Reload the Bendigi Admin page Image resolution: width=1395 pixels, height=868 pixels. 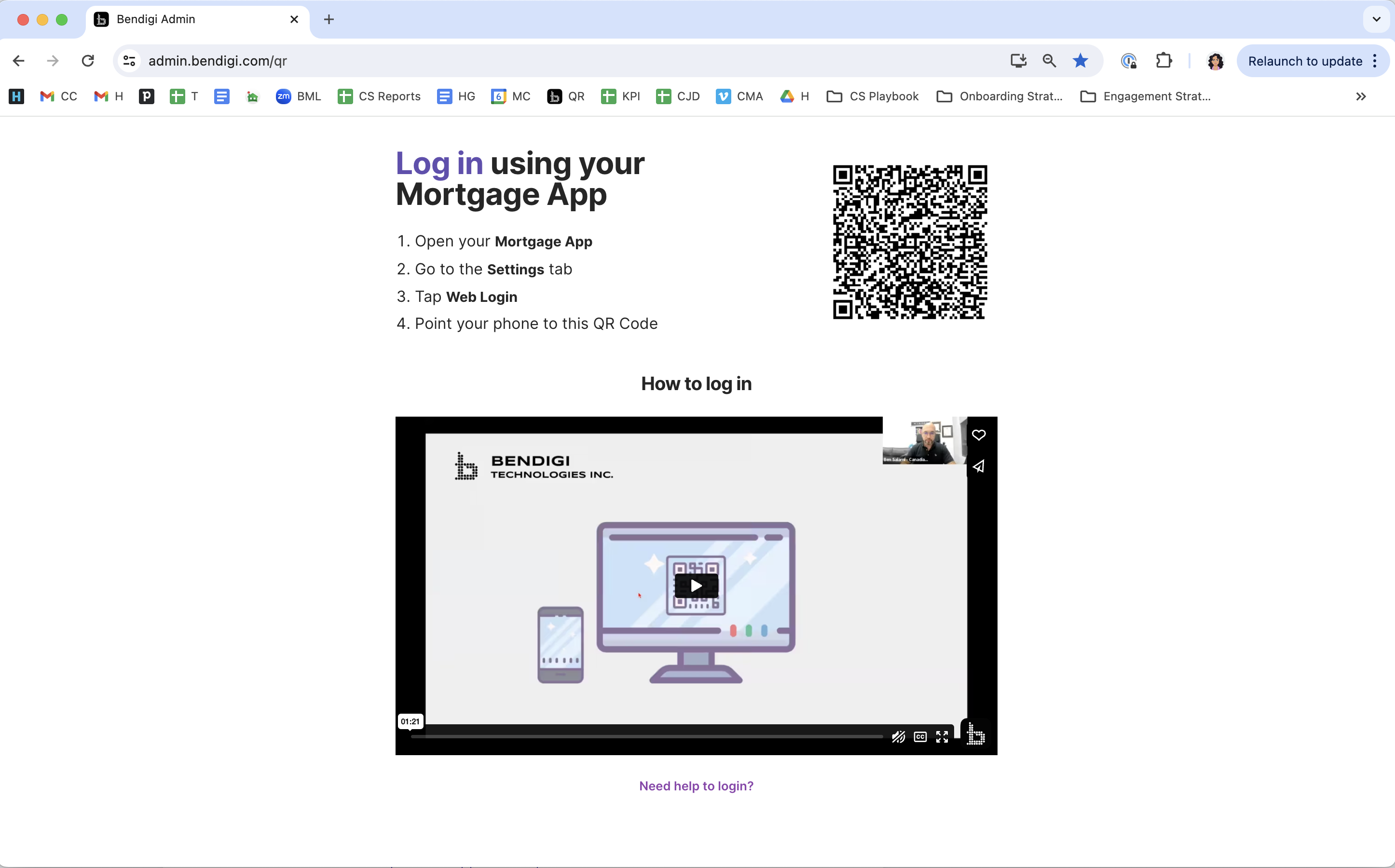88,61
